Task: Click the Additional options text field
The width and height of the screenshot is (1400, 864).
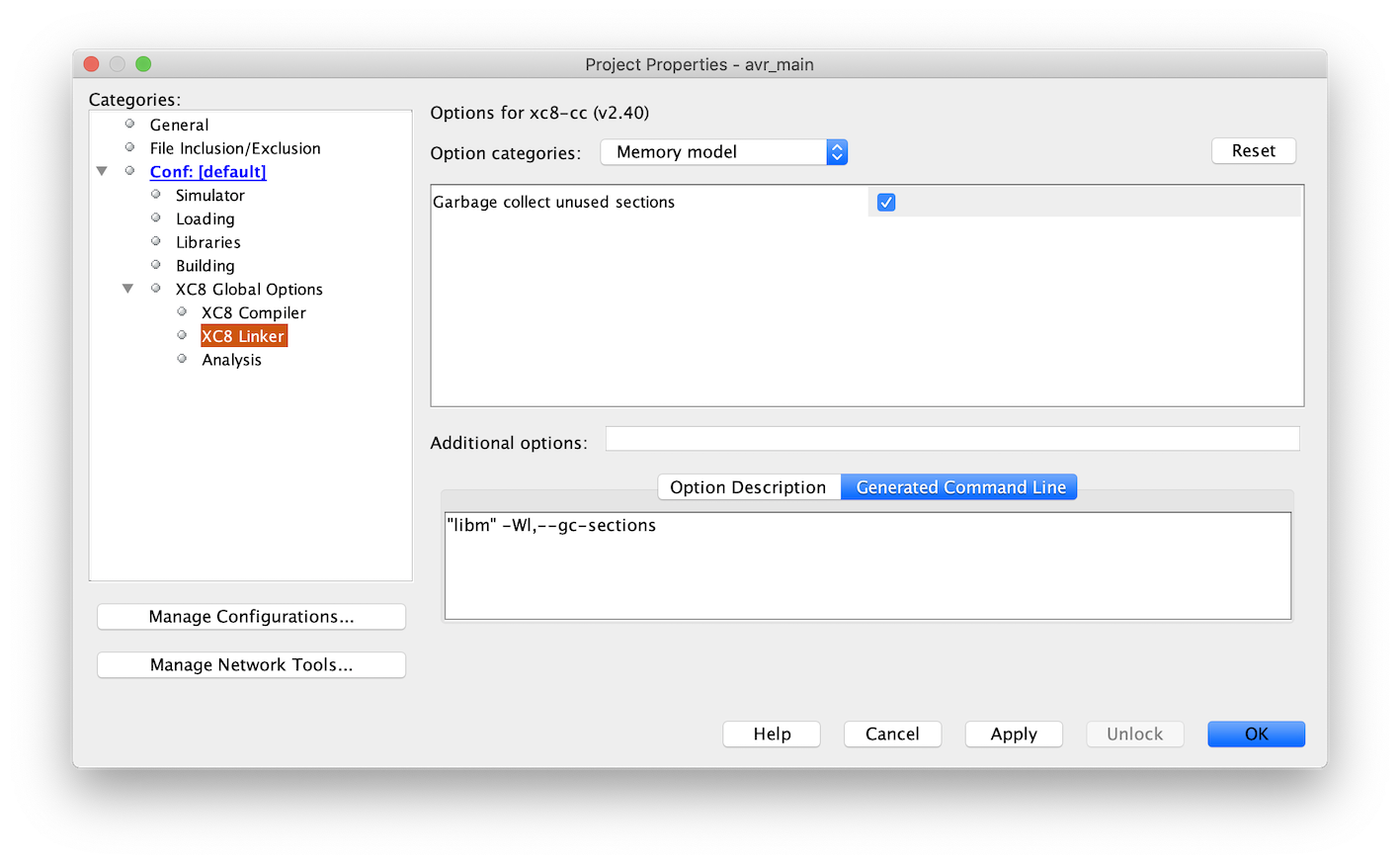Action: (x=951, y=439)
